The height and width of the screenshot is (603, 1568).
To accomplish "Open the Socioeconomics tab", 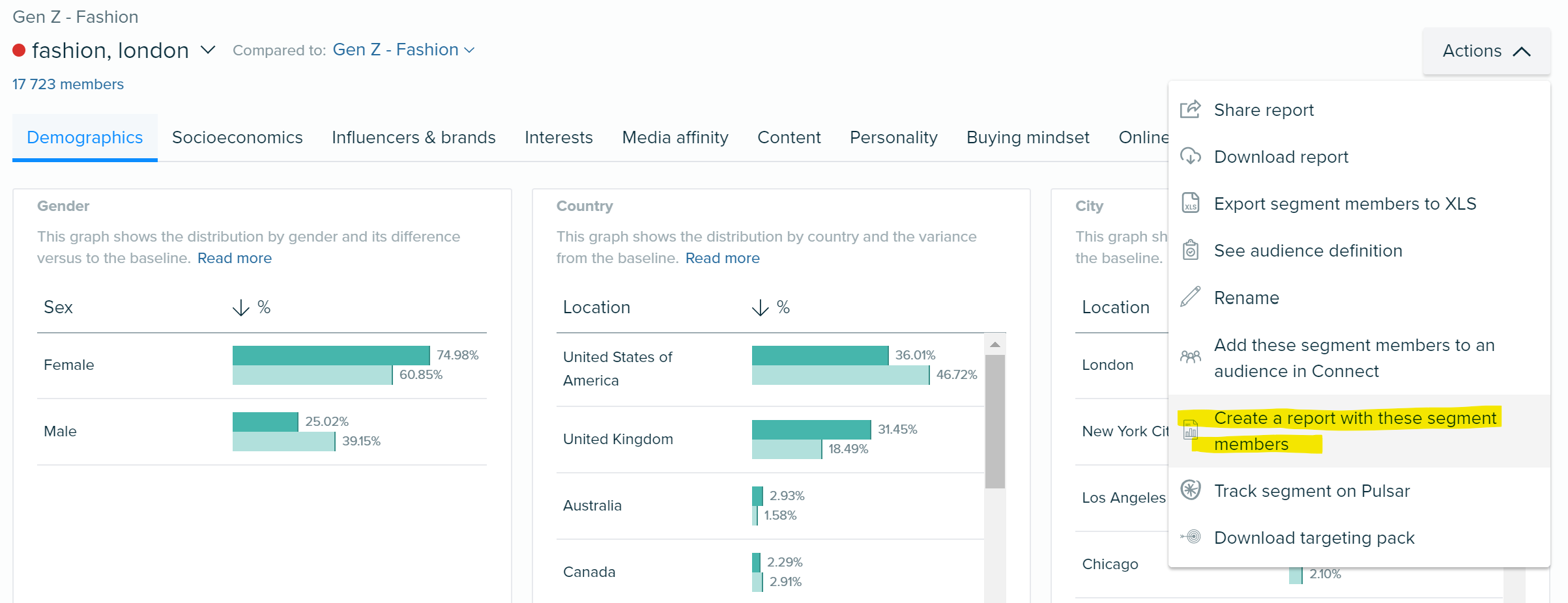I will (x=237, y=137).
